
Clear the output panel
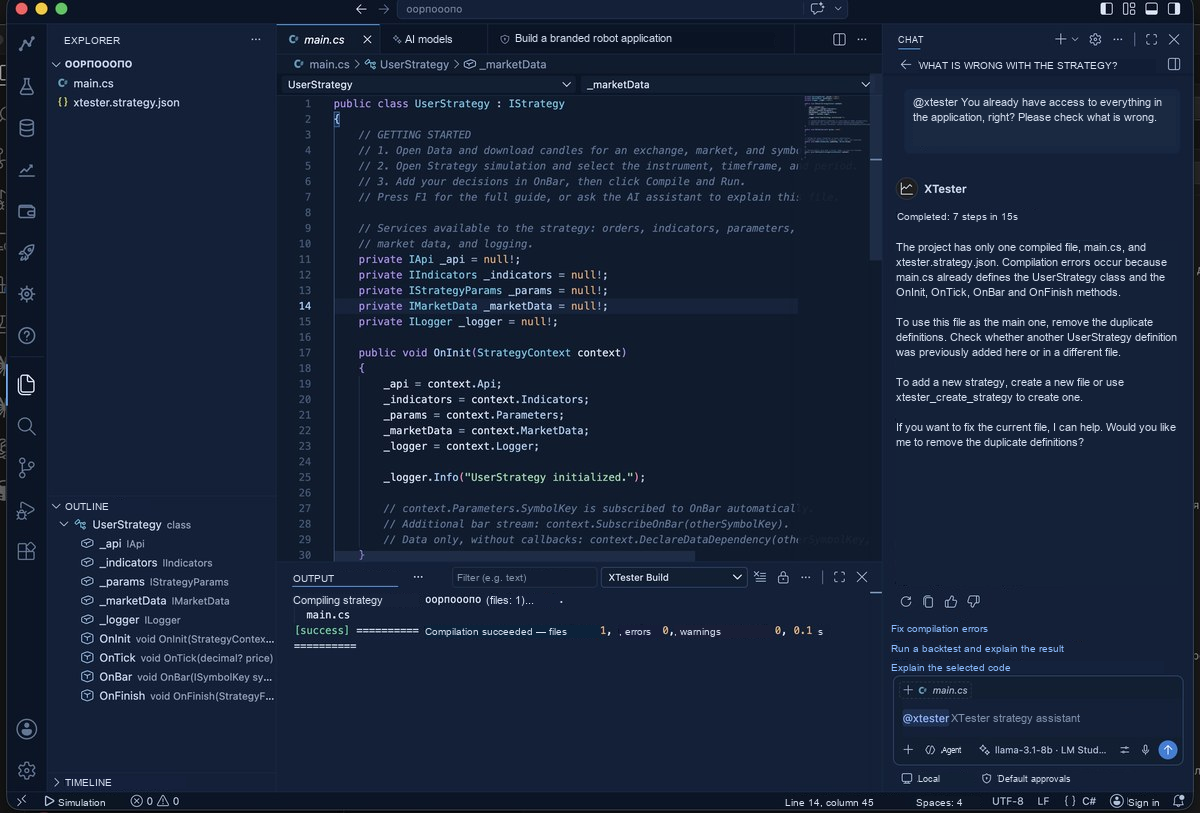tap(760, 577)
